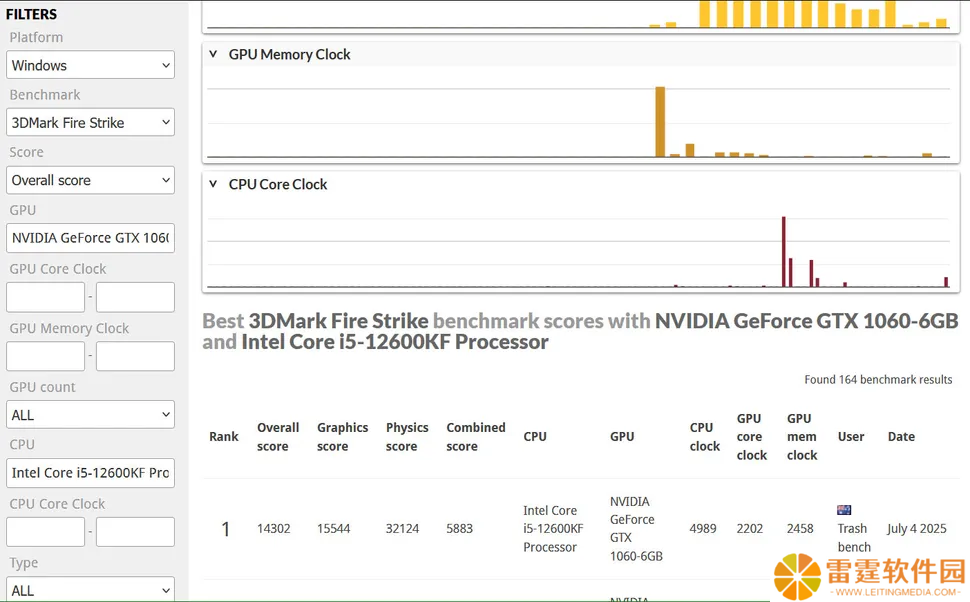The height and width of the screenshot is (602, 970).
Task: Open the GPU count dropdown
Action: pyautogui.click(x=90, y=415)
